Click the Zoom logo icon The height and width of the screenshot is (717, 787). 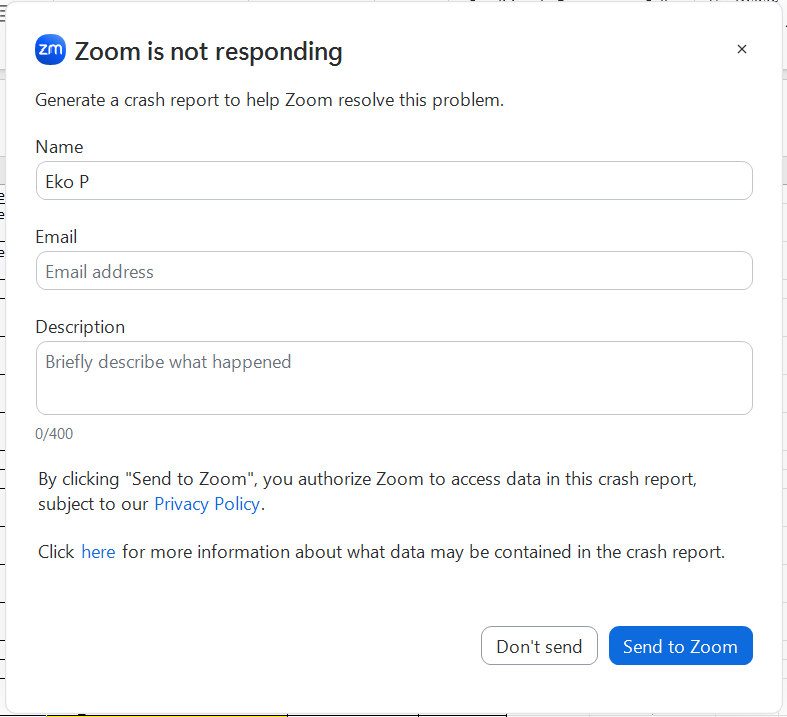click(50, 50)
